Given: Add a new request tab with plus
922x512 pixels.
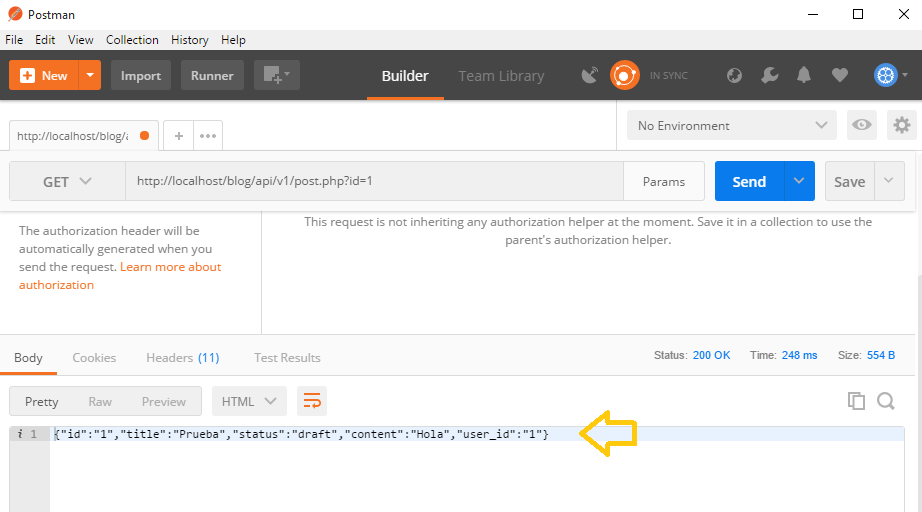Looking at the screenshot, I should point(179,136).
